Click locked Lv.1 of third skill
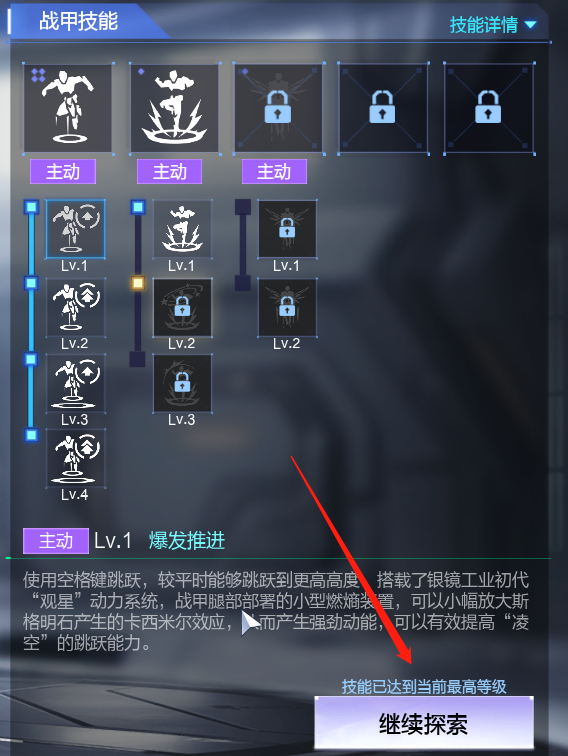This screenshot has width=568, height=756. pyautogui.click(x=287, y=229)
